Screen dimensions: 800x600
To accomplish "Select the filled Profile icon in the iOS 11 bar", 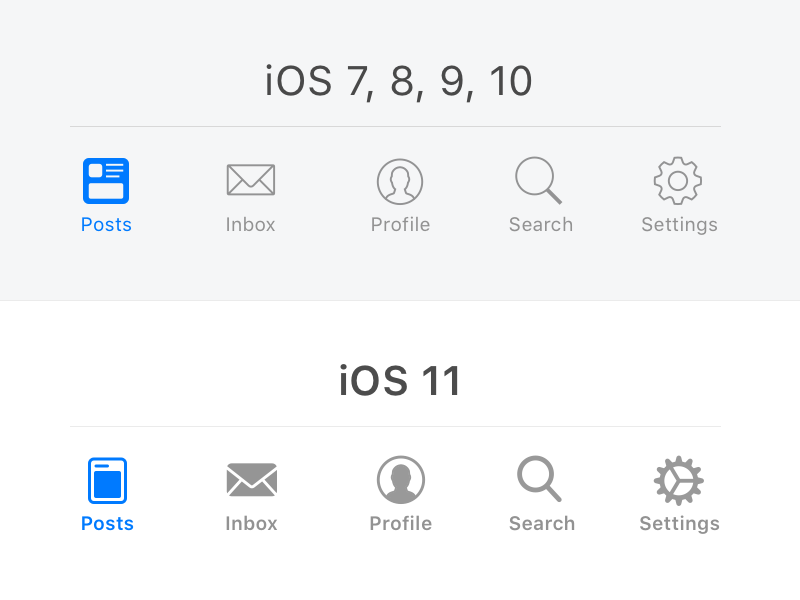I will (x=400, y=479).
